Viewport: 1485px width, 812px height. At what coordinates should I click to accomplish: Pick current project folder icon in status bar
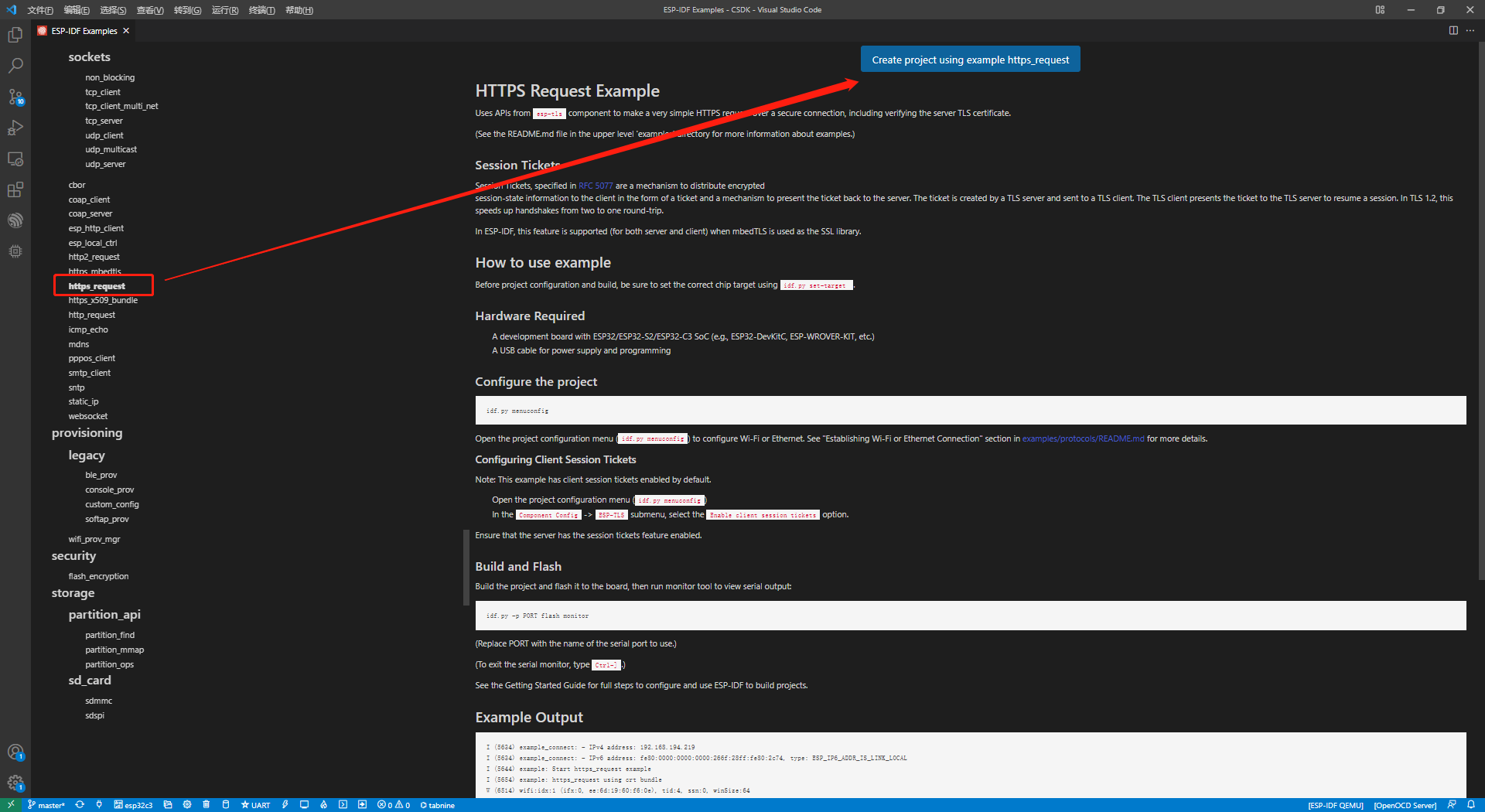pyautogui.click(x=168, y=805)
